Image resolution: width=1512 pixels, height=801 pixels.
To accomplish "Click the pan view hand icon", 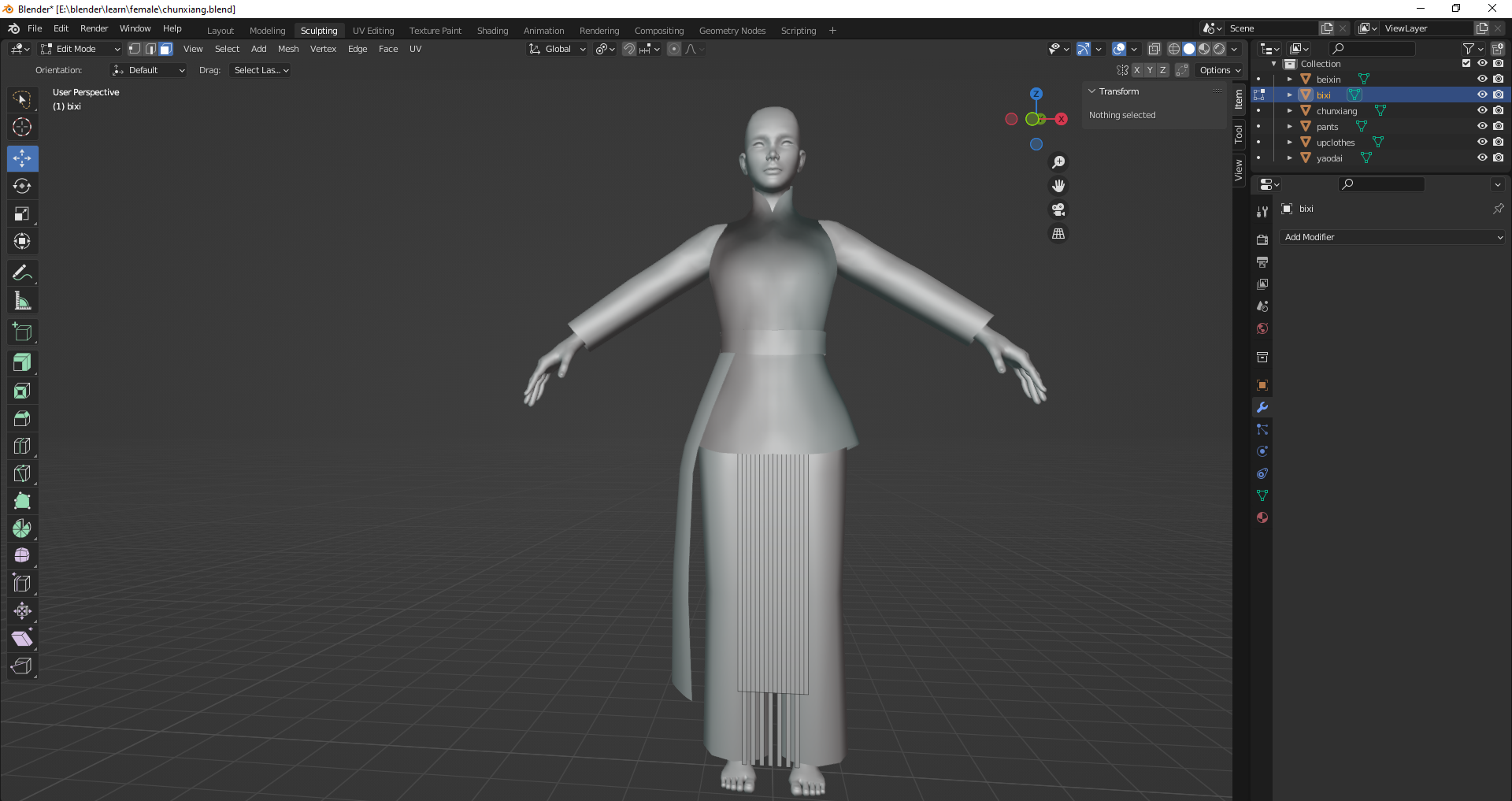I will pos(1058,186).
